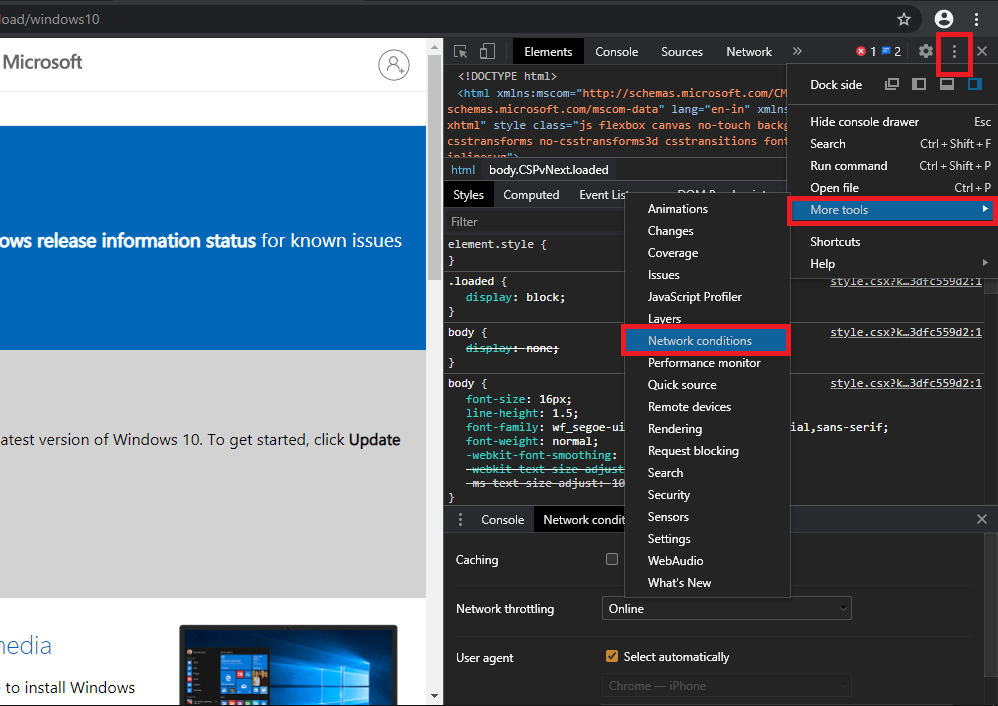This screenshot has width=998, height=706.
Task: Toggle the device toolbar emulation
Action: (x=486, y=51)
